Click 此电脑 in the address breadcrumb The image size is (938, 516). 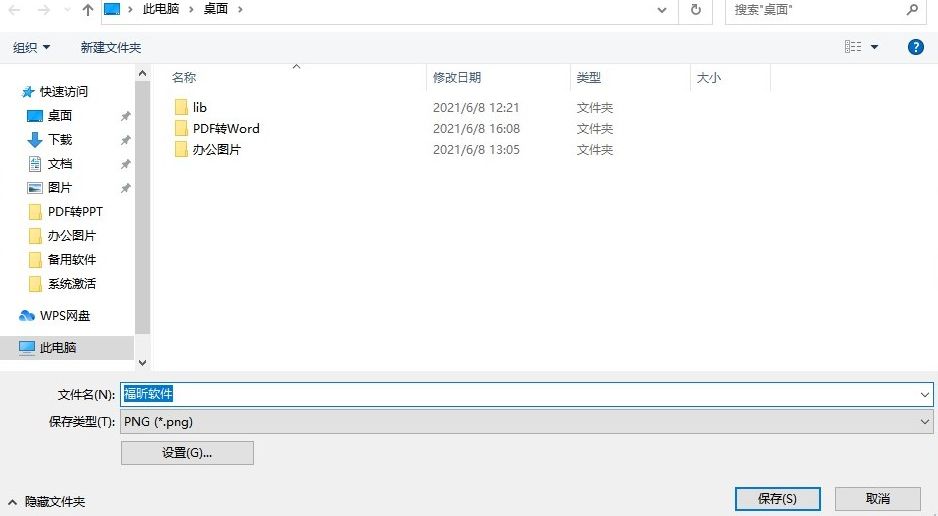click(x=160, y=9)
